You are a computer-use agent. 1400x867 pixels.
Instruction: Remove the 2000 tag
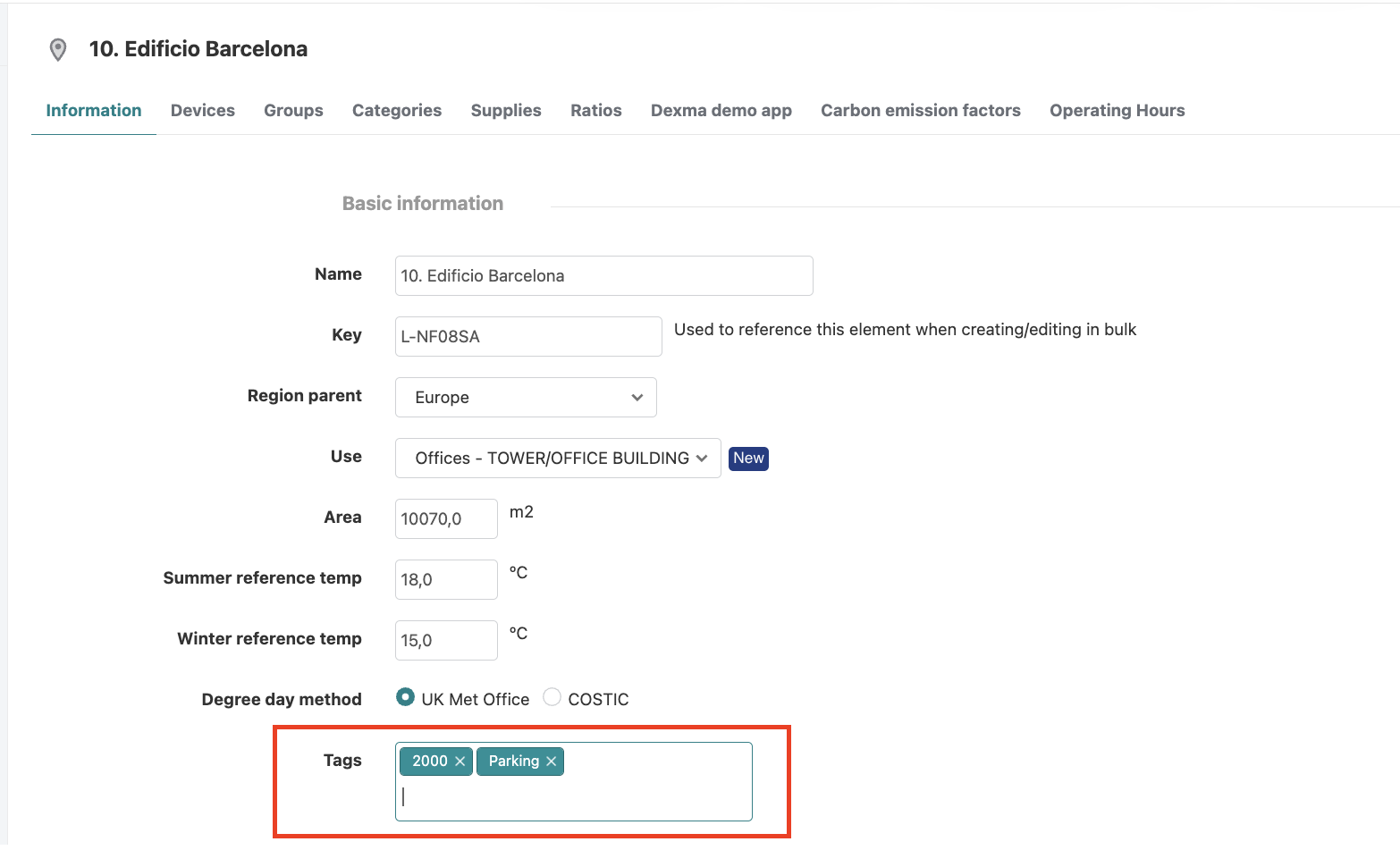[460, 762]
